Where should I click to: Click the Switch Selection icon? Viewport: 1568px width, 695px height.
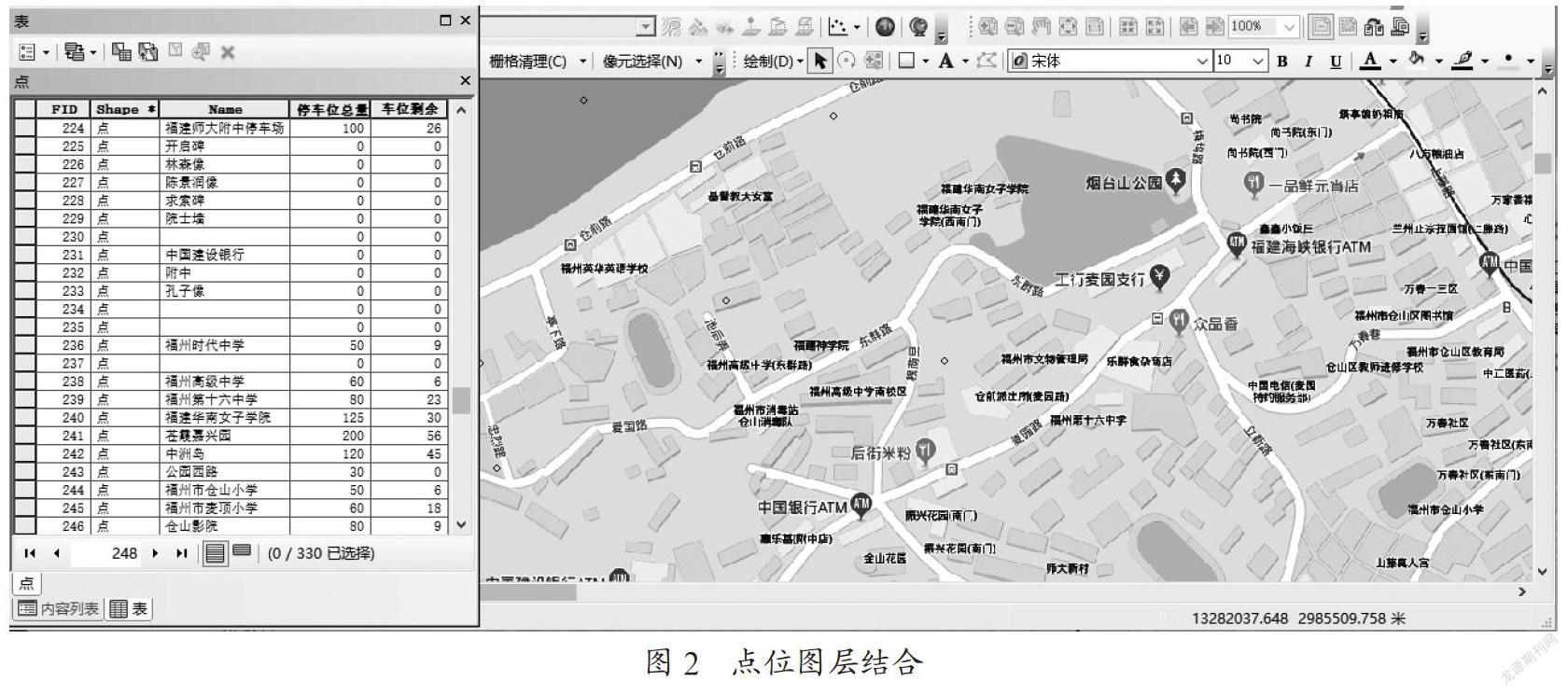pyautogui.click(x=148, y=52)
